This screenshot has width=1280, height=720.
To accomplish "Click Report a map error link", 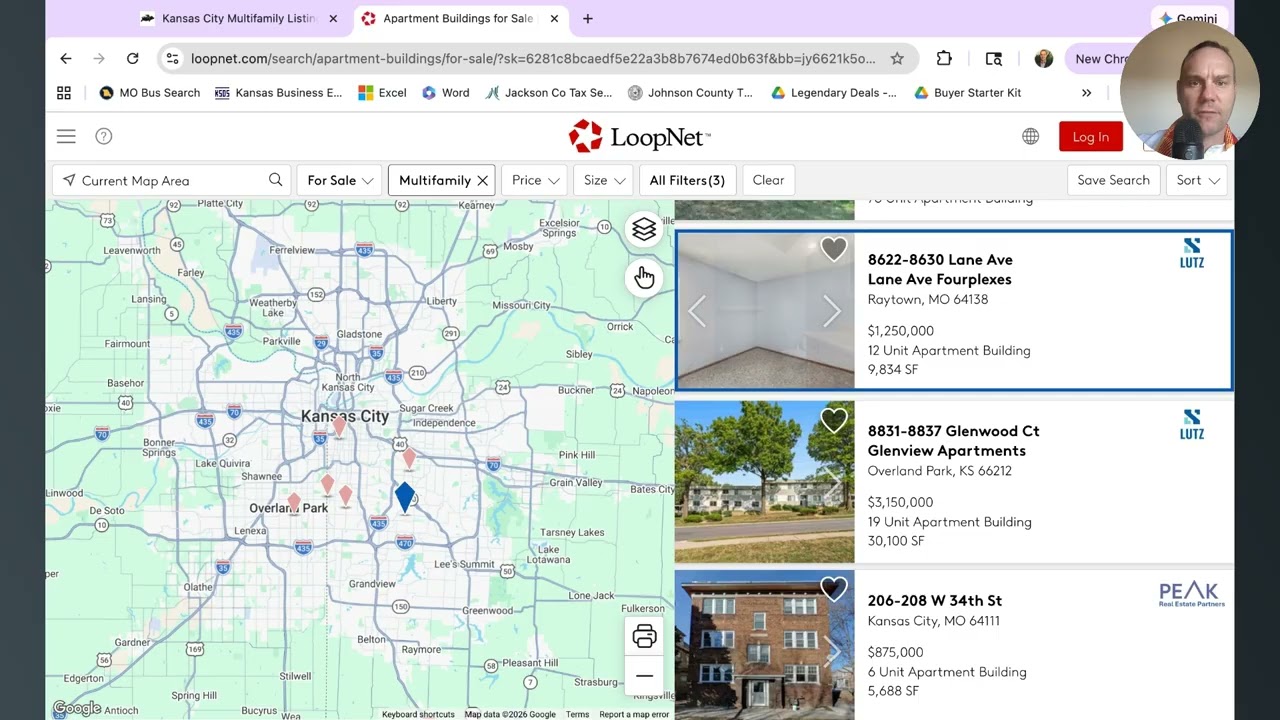I will coord(634,714).
